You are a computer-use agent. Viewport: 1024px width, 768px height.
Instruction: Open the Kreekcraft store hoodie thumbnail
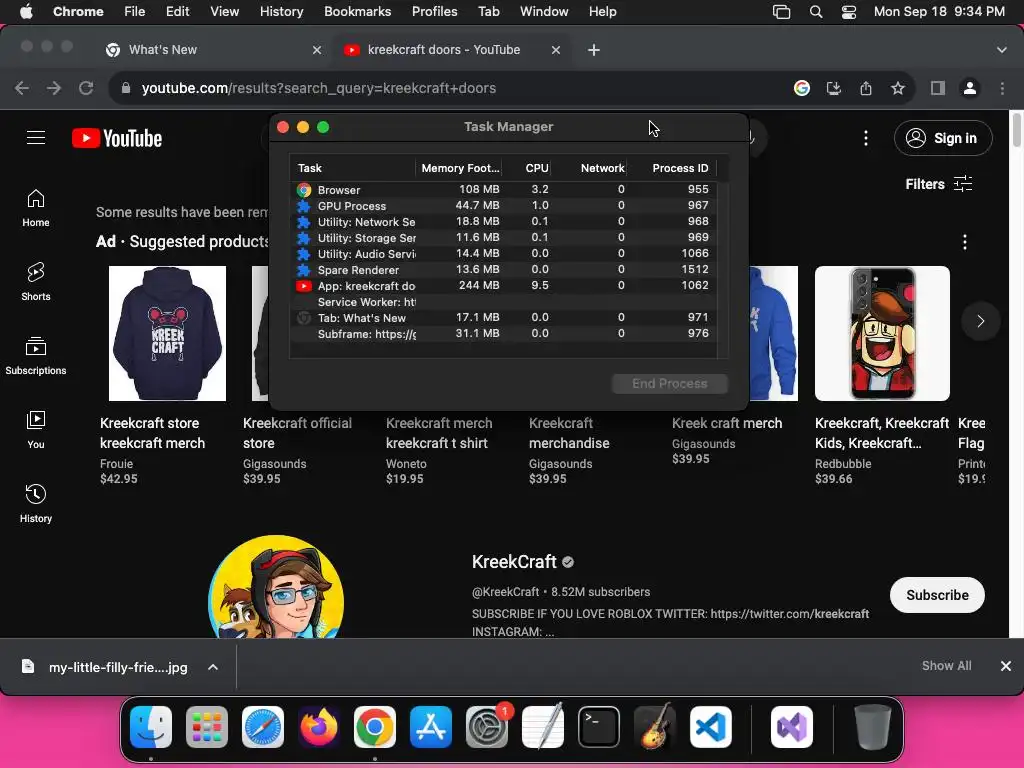click(167, 333)
